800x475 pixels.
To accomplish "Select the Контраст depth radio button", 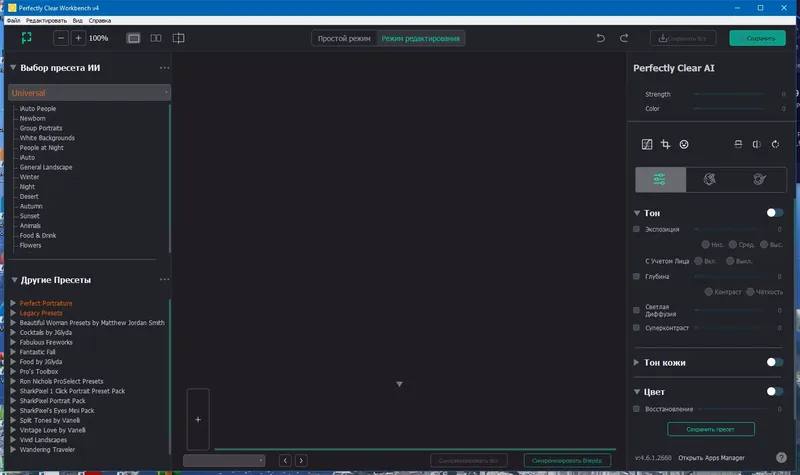I will 708,292.
